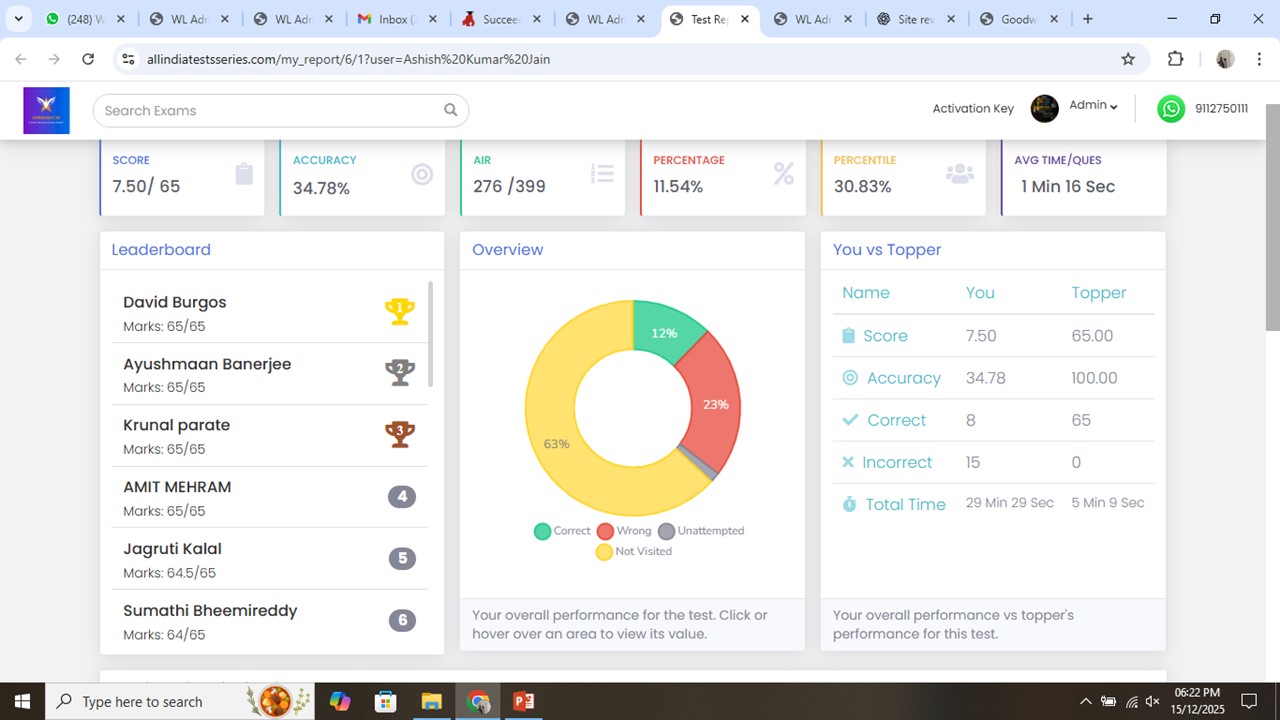1280x720 pixels.
Task: Click the green WhatsApp contact icon
Action: point(1170,109)
